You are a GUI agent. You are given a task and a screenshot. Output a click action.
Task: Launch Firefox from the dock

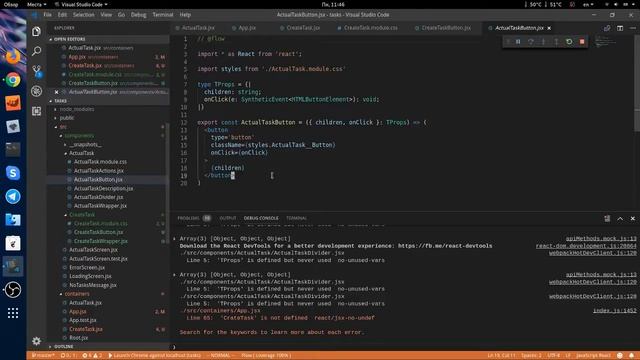point(13,57)
